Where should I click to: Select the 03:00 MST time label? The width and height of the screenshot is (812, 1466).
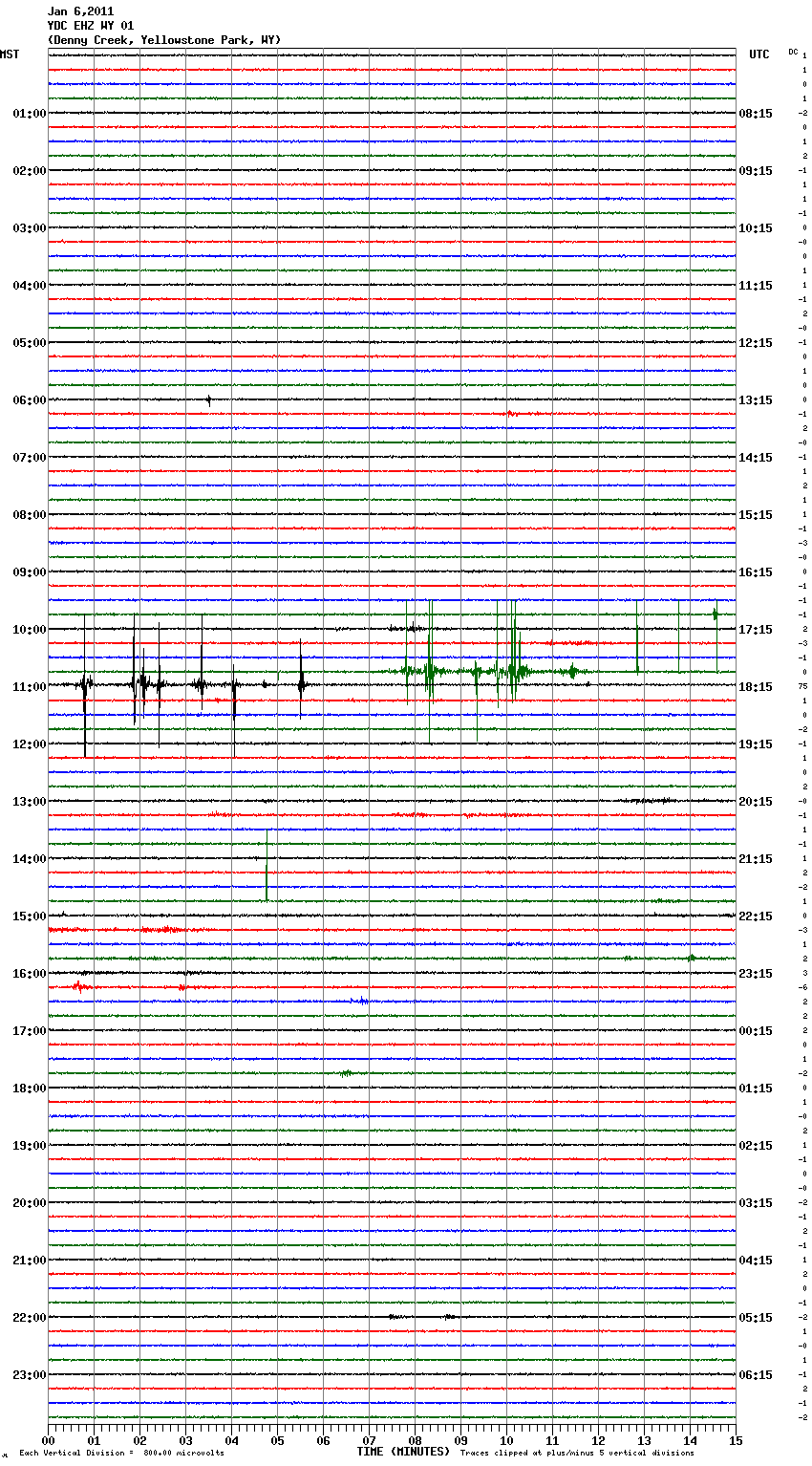click(30, 228)
